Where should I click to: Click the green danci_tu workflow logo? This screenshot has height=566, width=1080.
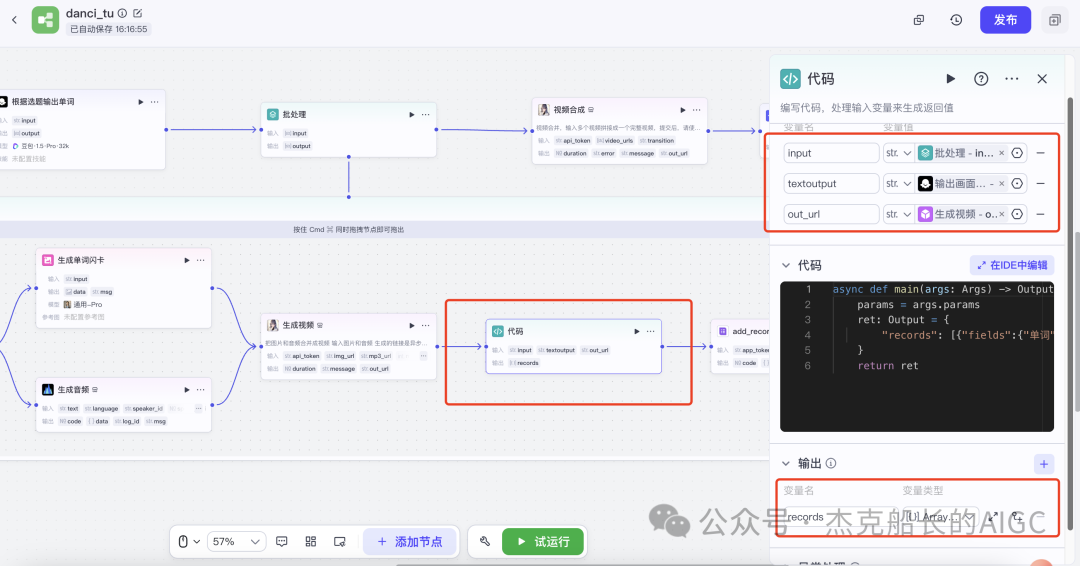45,20
